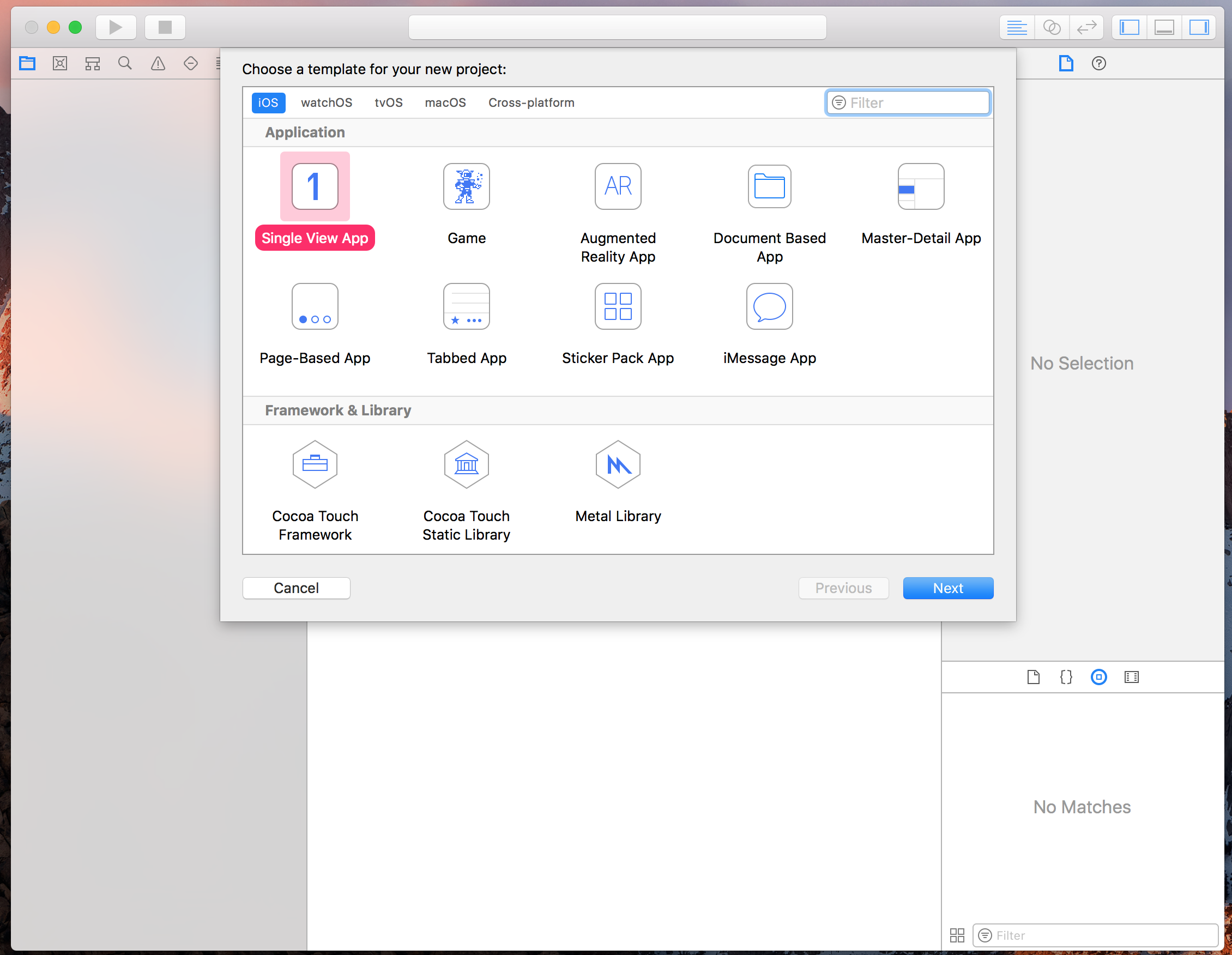Switch to the assistant editor view
Viewport: 1232px width, 955px height.
pos(1052,27)
